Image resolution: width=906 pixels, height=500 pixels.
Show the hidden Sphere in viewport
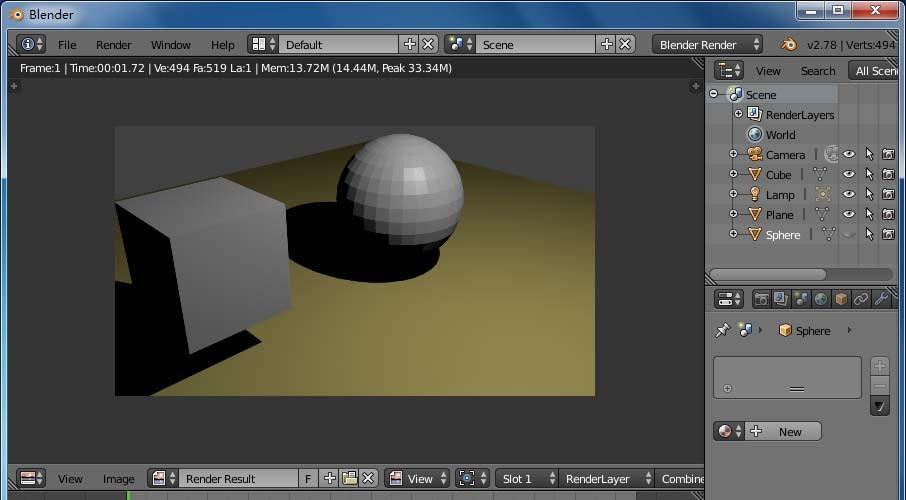849,234
